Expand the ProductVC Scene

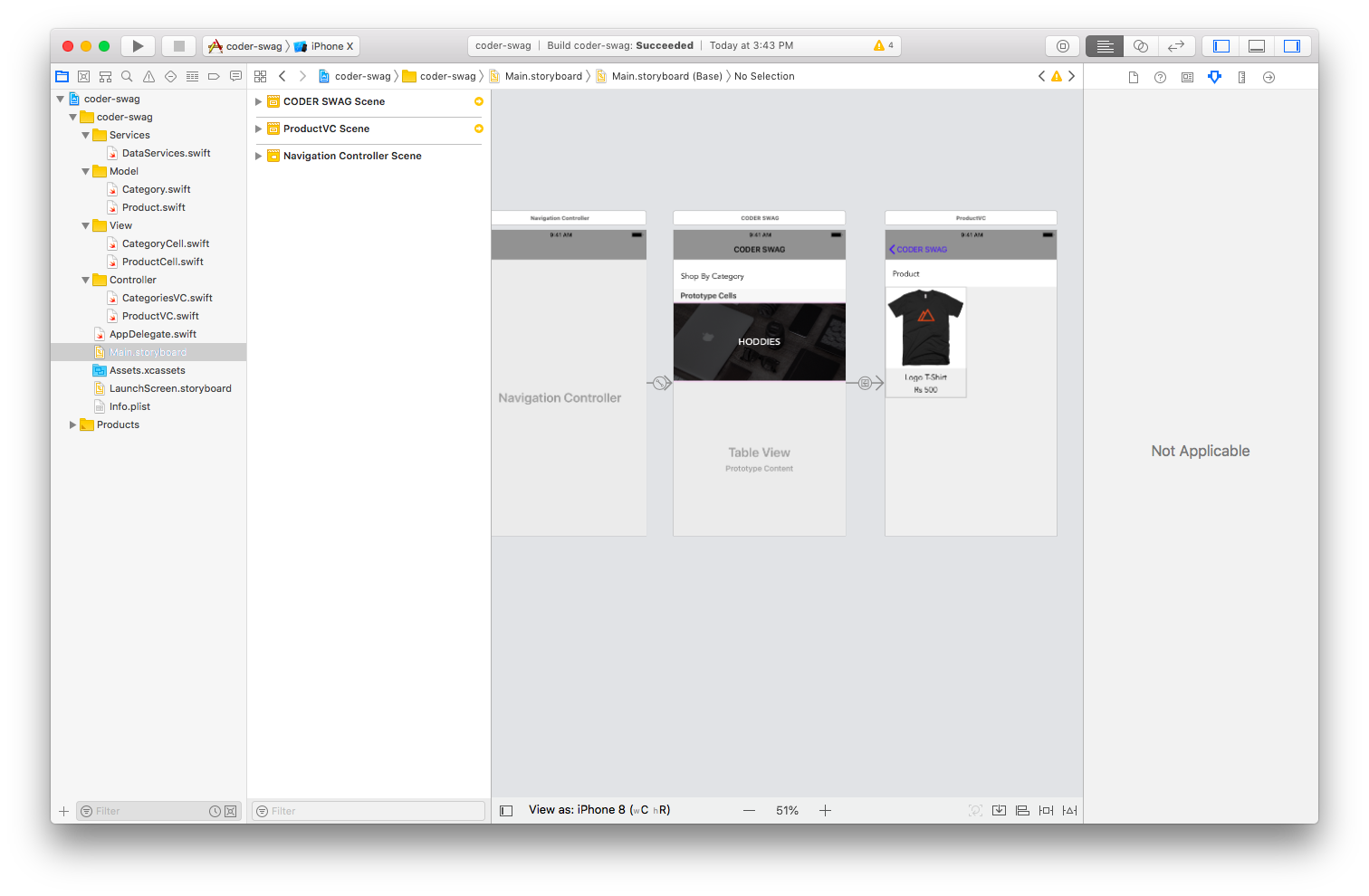coord(259,129)
